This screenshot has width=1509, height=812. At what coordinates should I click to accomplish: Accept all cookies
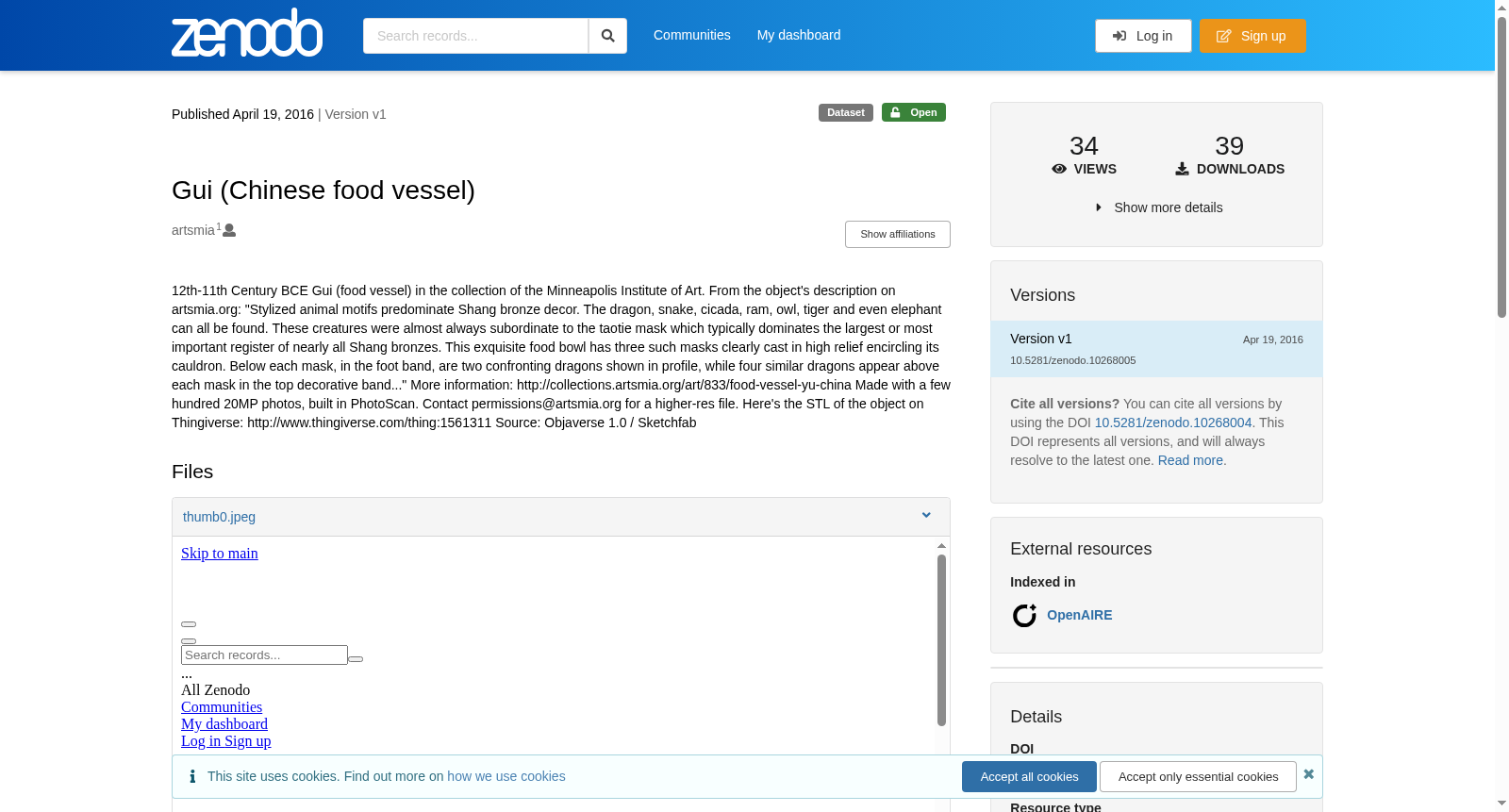(1029, 777)
